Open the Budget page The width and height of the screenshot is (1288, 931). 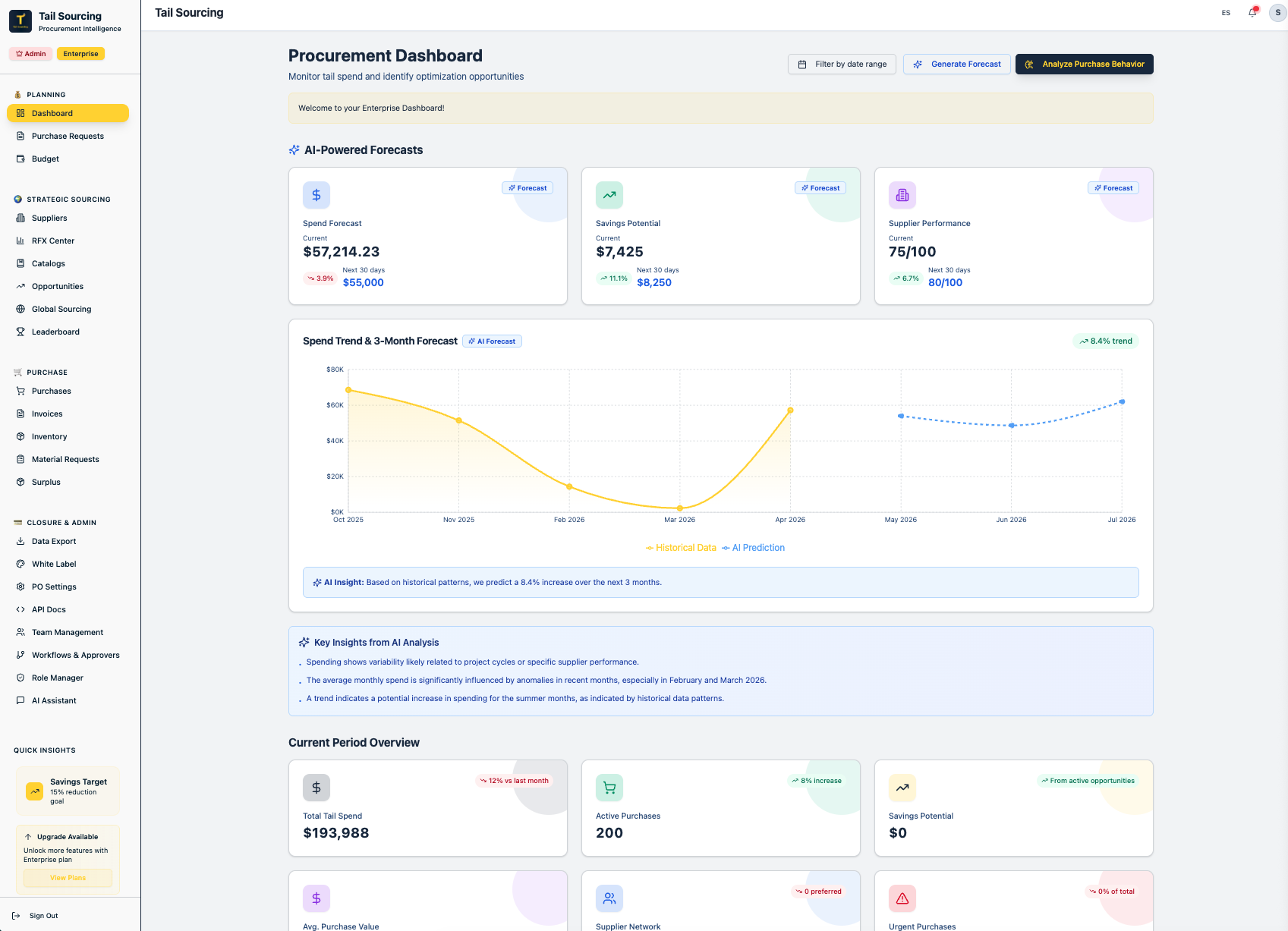pos(68,159)
